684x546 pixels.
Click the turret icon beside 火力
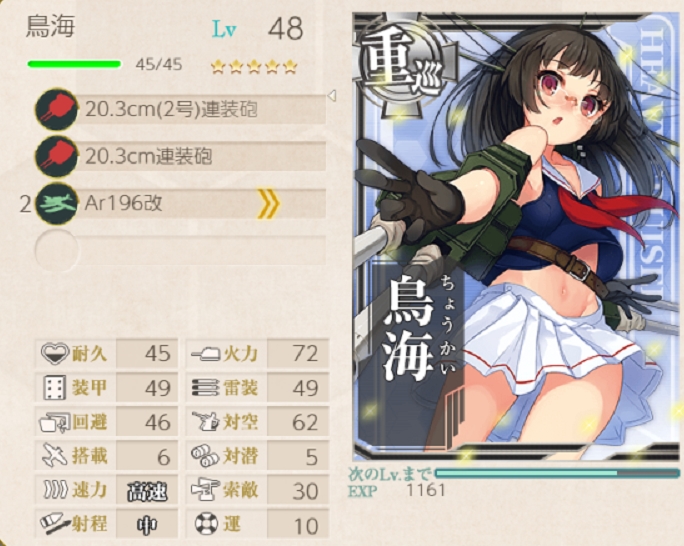(x=205, y=353)
